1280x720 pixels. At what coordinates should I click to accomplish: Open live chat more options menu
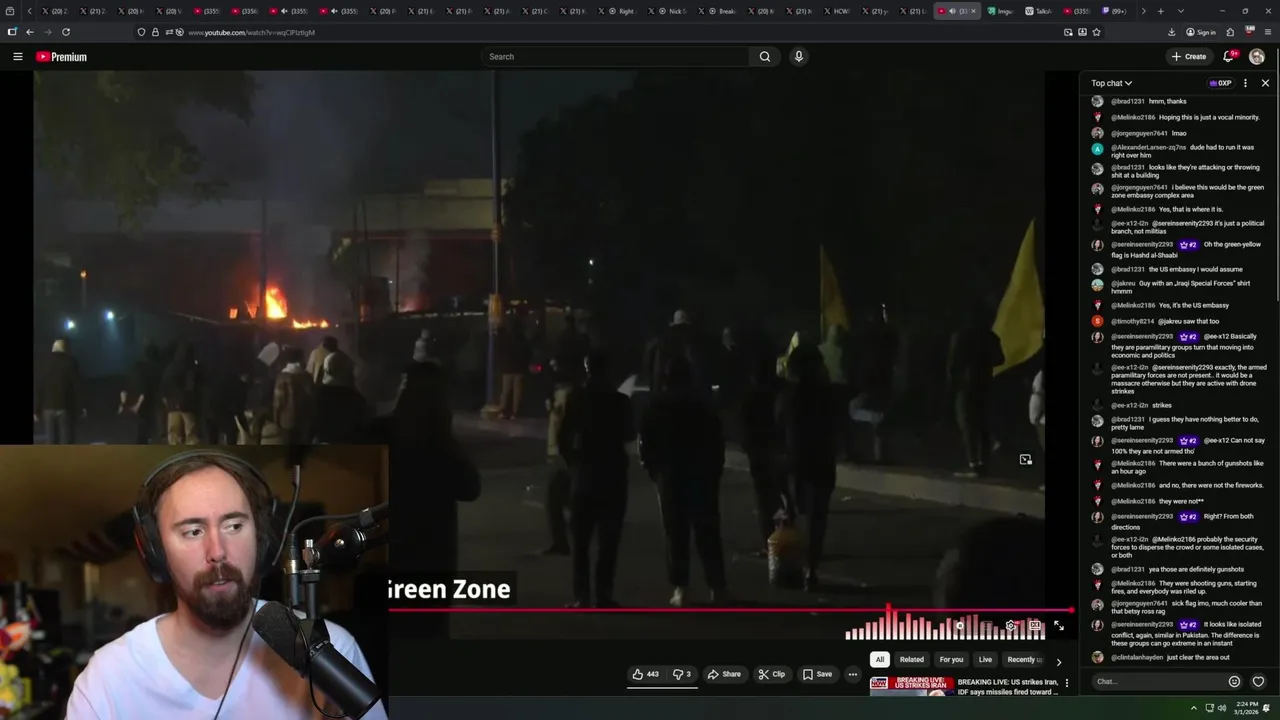pos(1245,83)
